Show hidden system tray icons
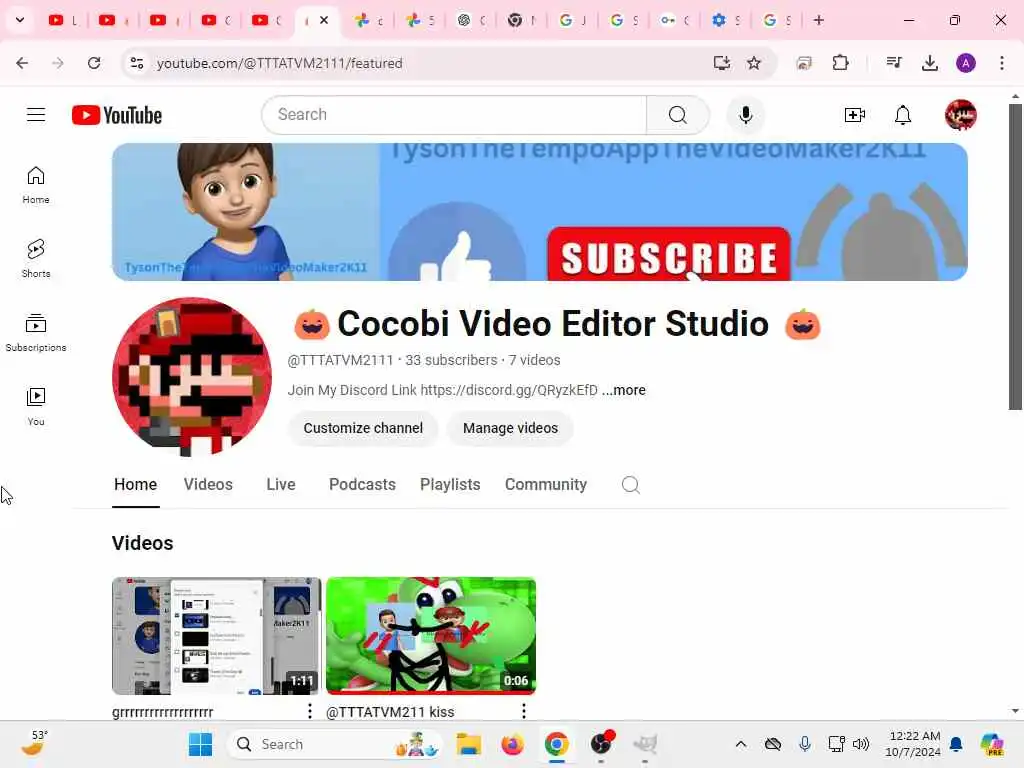The width and height of the screenshot is (1024, 768). 741,744
